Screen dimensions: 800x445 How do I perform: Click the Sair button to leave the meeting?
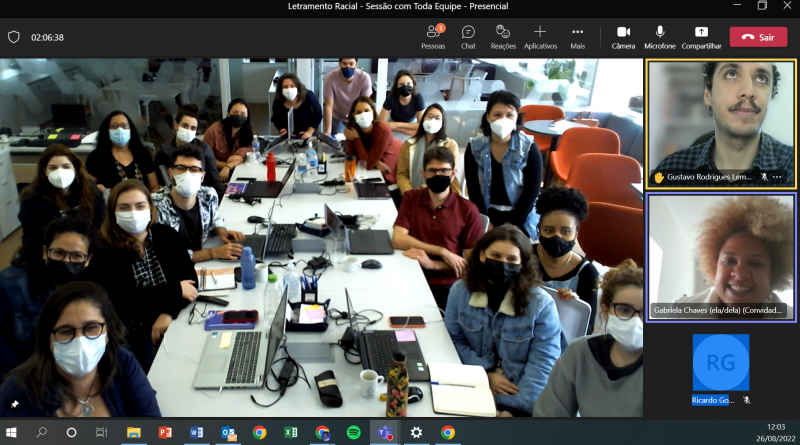tap(758, 37)
